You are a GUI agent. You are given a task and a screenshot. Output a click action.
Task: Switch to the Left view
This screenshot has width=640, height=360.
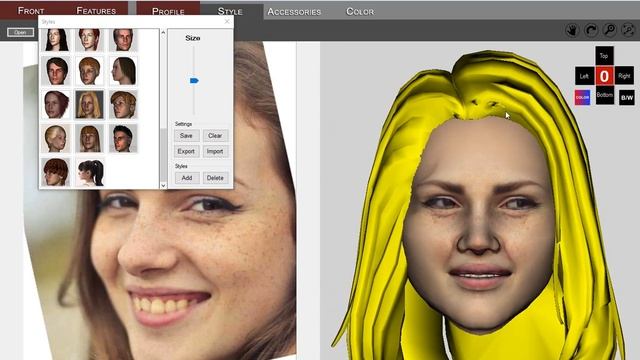(x=584, y=76)
